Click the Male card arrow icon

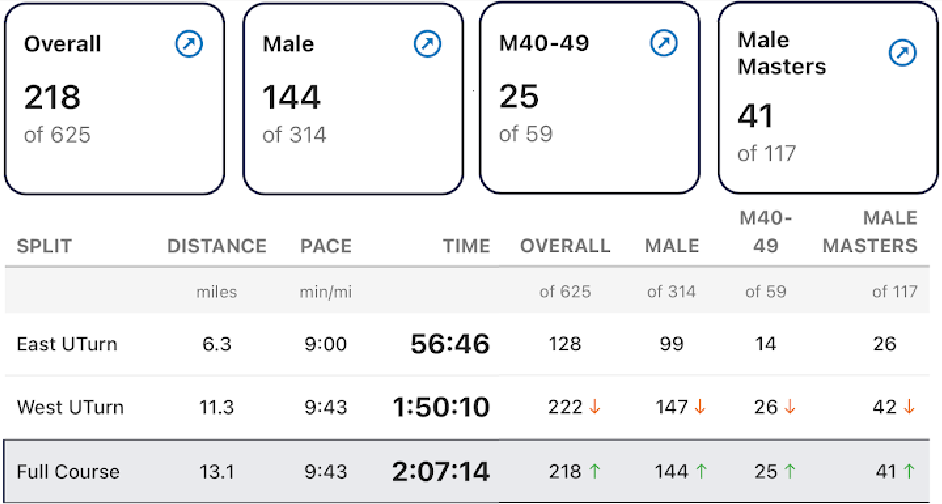pyautogui.click(x=427, y=44)
